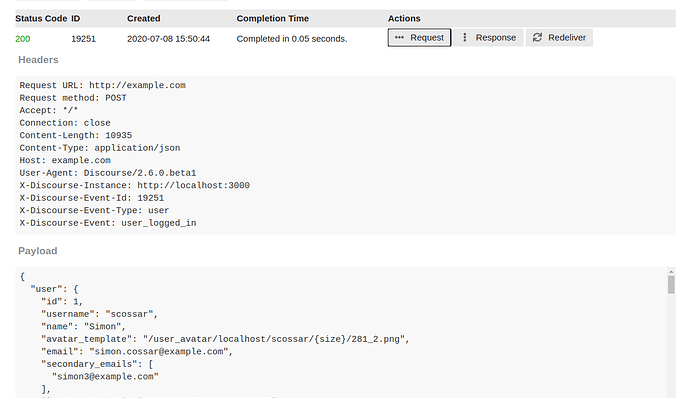Click the '"email": "simon.cossar@example.com"' line

click(x=137, y=352)
